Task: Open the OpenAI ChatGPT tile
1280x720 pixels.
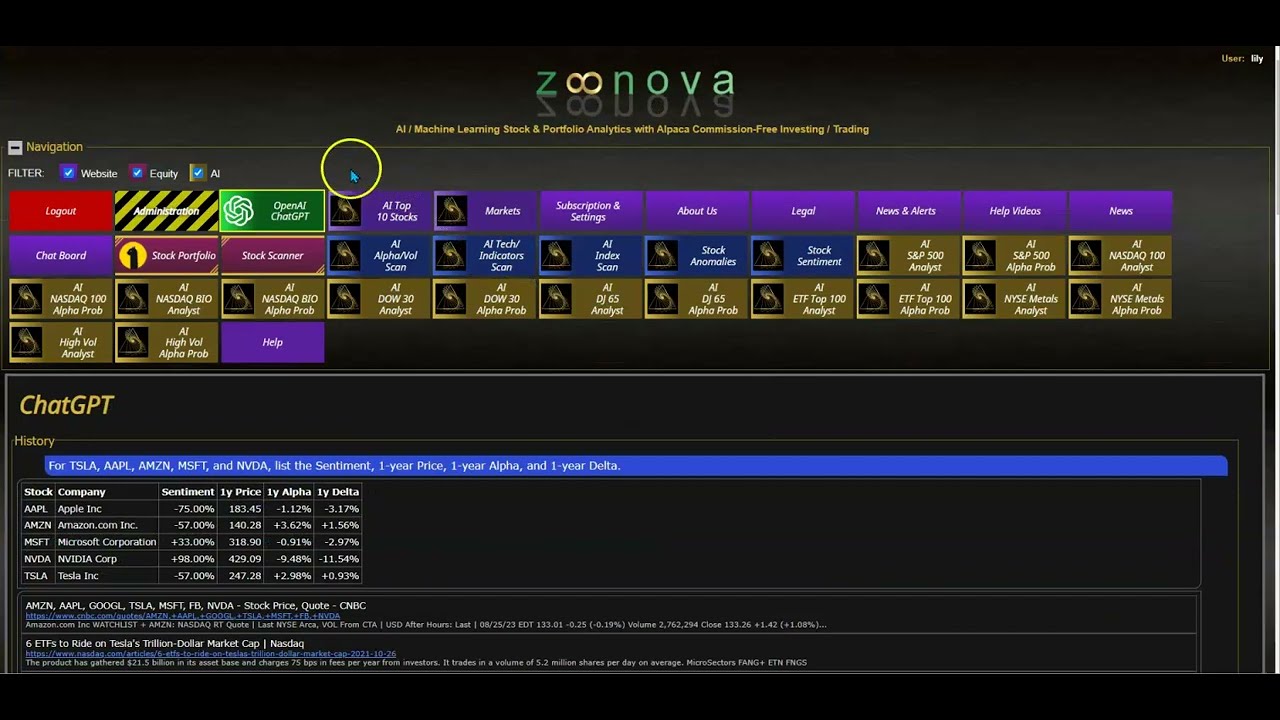Action: (272, 211)
